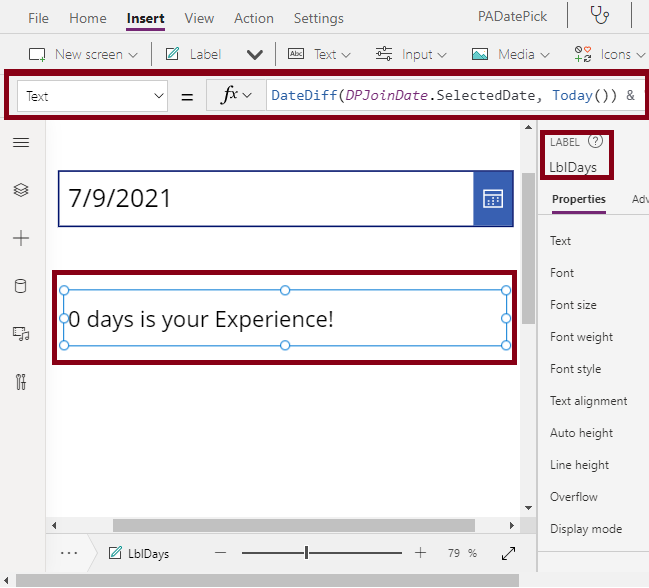The width and height of the screenshot is (649, 588).
Task: Select the '0 days is your Experience!' label
Action: click(x=285, y=318)
